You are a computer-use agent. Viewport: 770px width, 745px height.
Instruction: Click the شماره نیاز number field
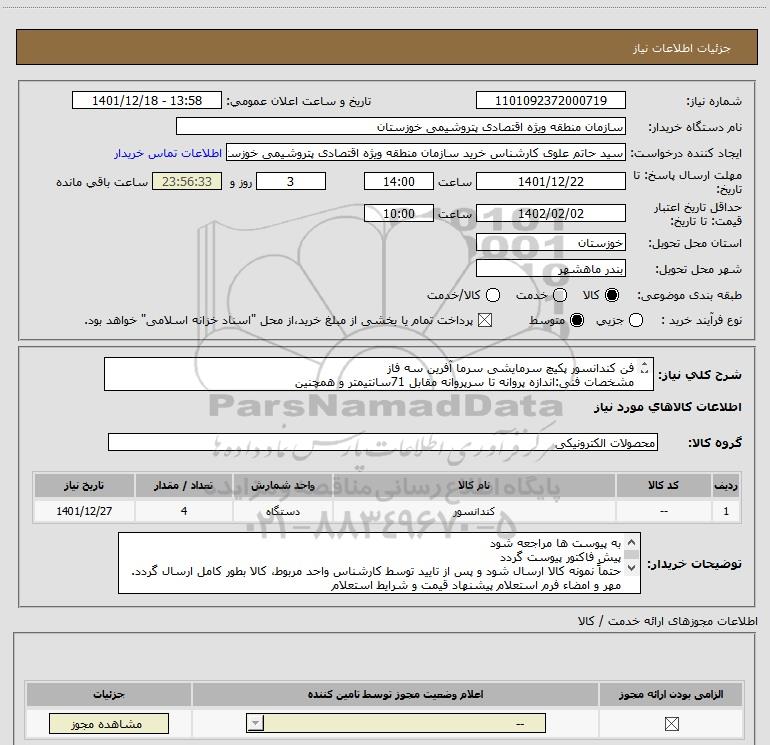click(x=550, y=100)
